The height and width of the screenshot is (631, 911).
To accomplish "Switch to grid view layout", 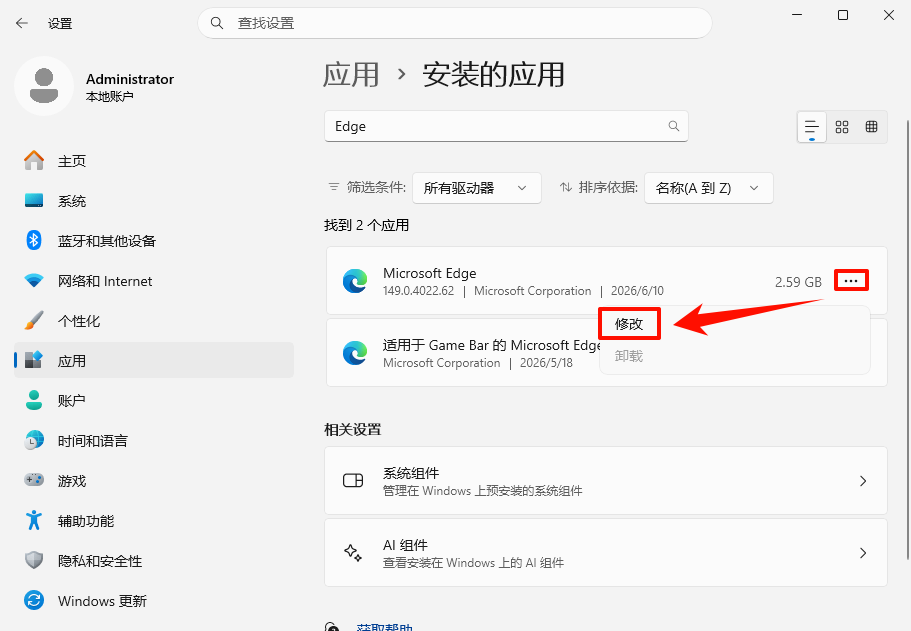I will coord(842,127).
